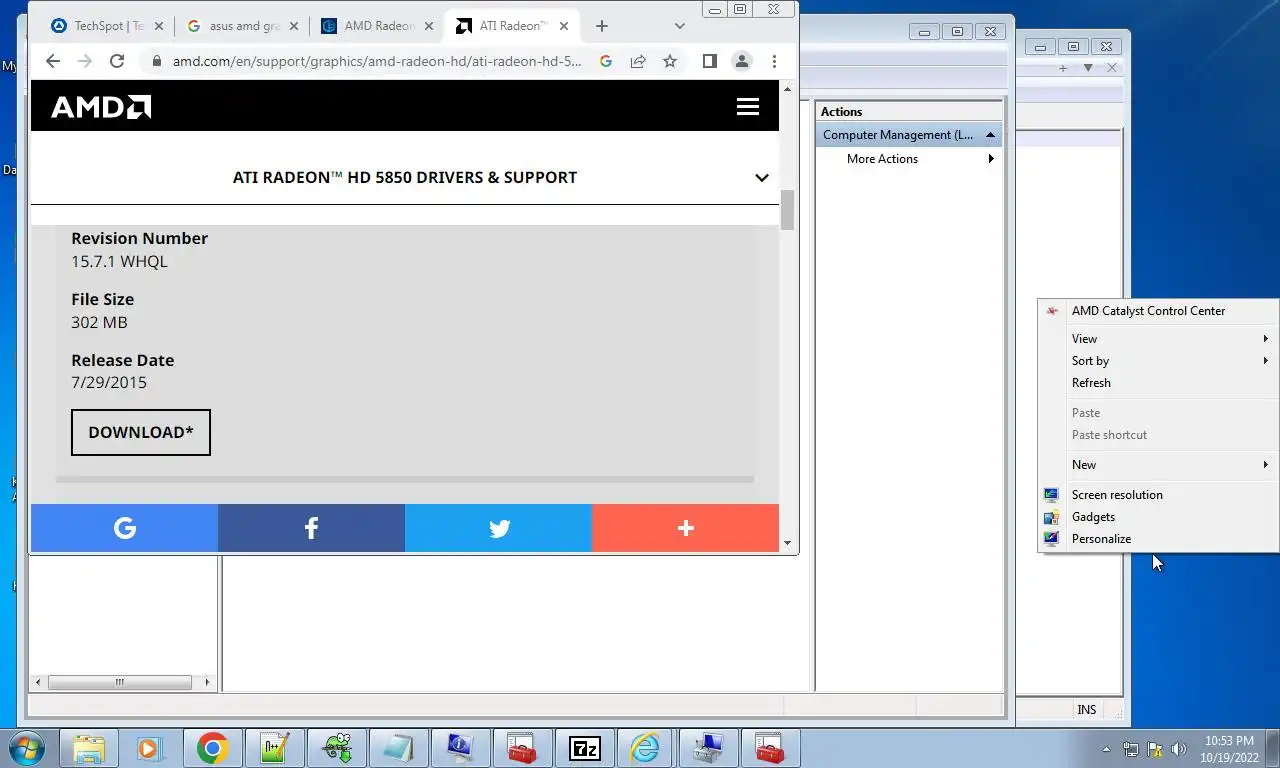Viewport: 1280px width, 768px height.
Task: Close the TechSpot tab
Action: click(x=158, y=26)
